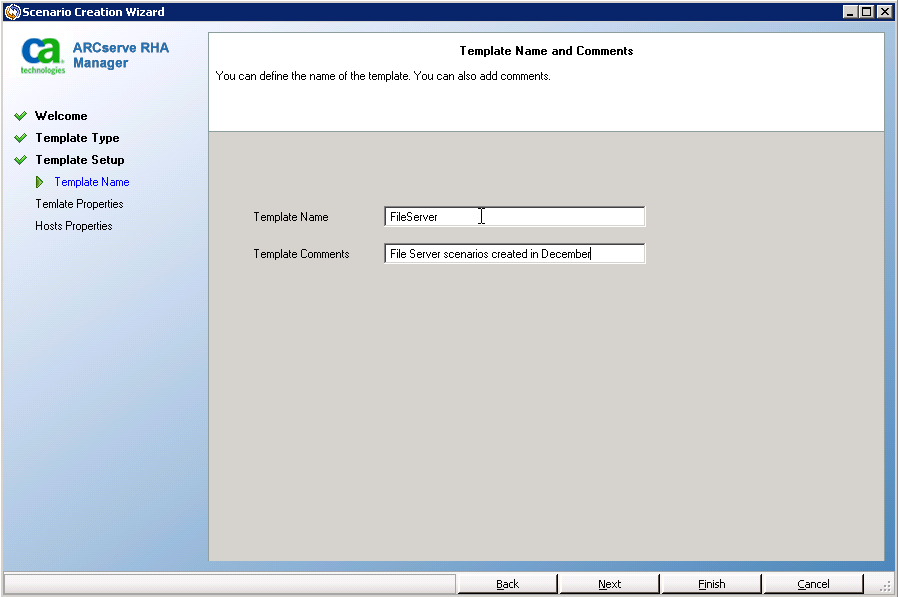
Task: Click the green checkmark beside Template Type
Action: pyautogui.click(x=20, y=138)
